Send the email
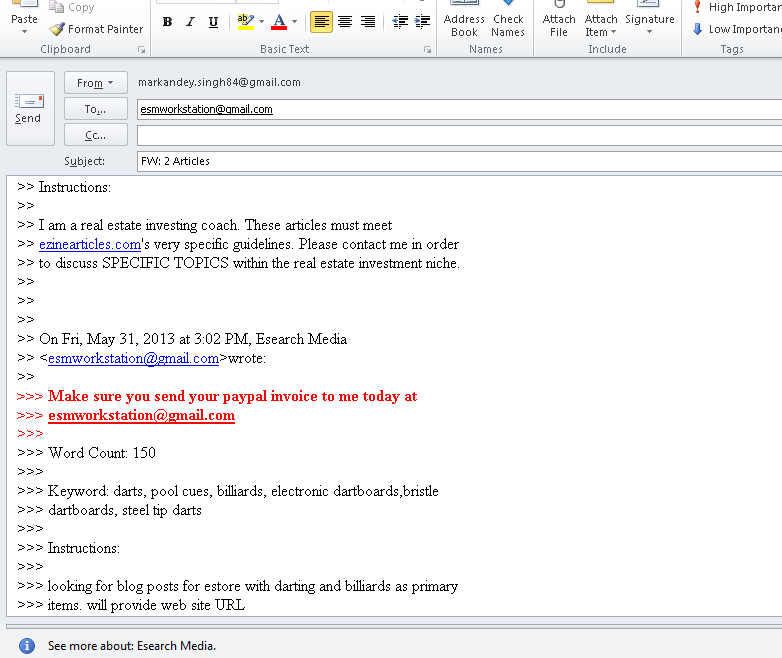 coord(30,109)
